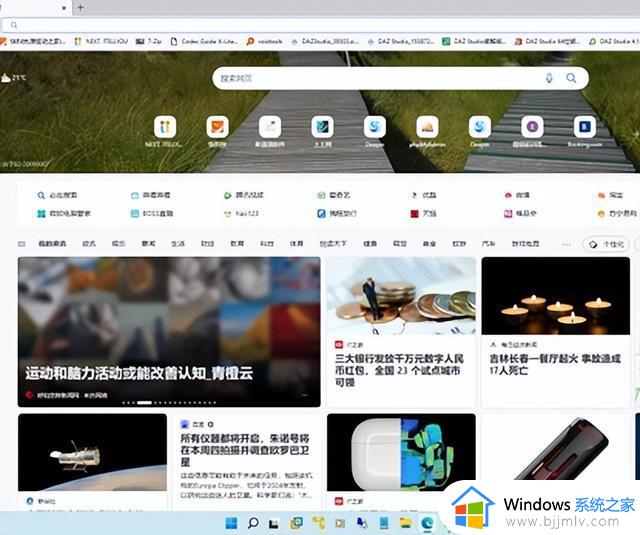Open the NEXT ITALY/OU bookmark
This screenshot has width=640, height=535.
[101, 41]
